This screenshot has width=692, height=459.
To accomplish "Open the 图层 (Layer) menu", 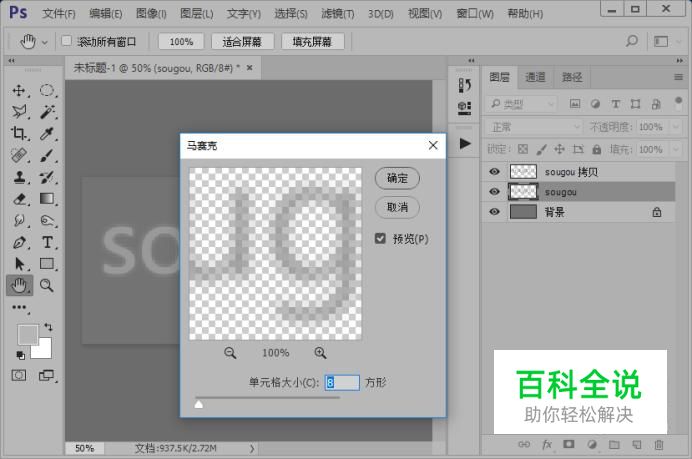I will (197, 14).
